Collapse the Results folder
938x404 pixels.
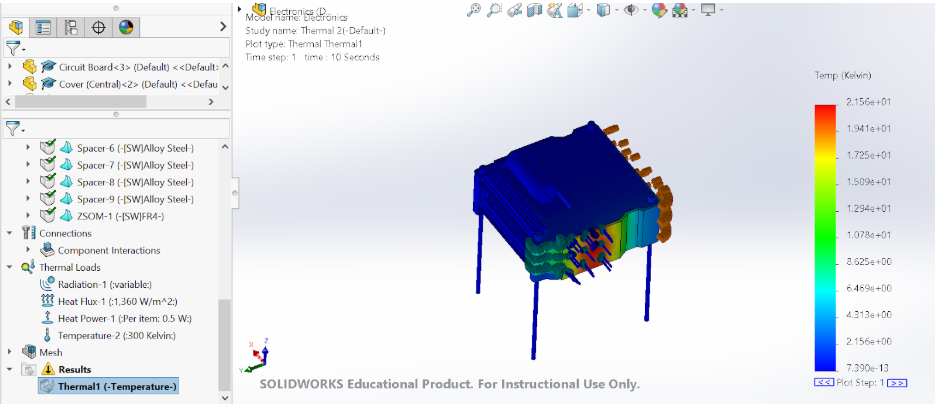[x=10, y=369]
